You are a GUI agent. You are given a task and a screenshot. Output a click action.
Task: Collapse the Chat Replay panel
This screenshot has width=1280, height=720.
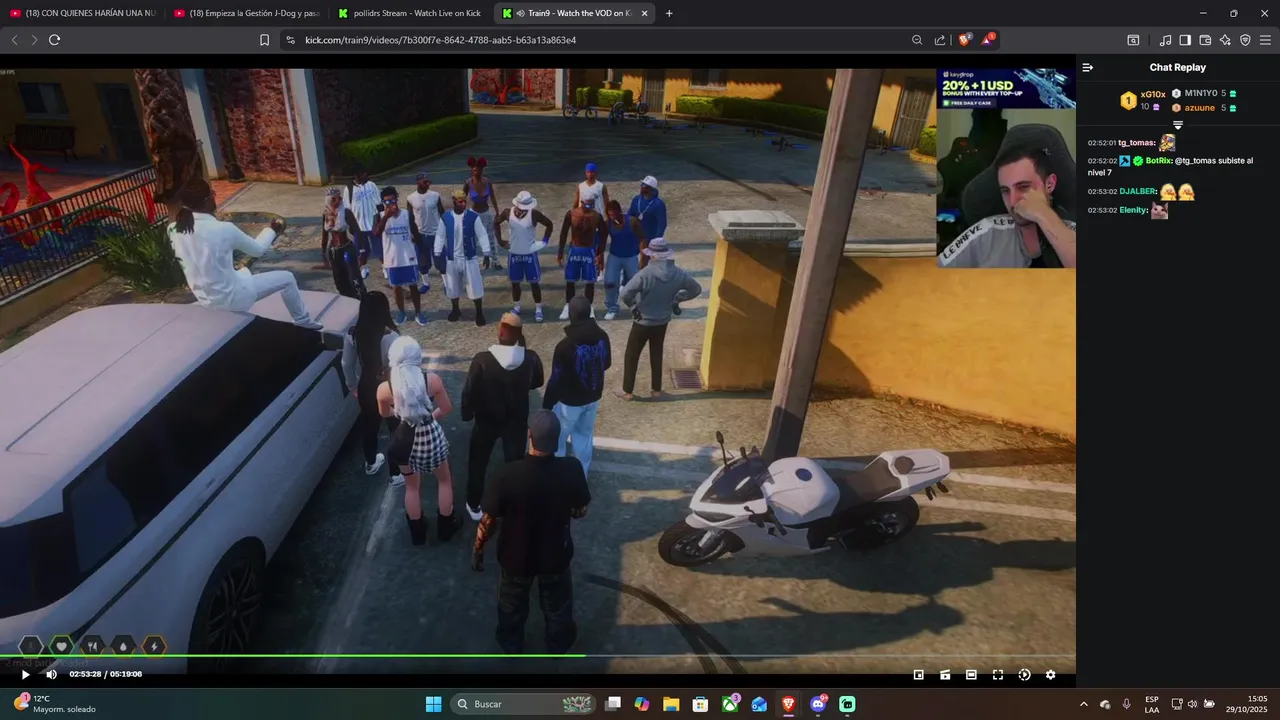point(1088,67)
